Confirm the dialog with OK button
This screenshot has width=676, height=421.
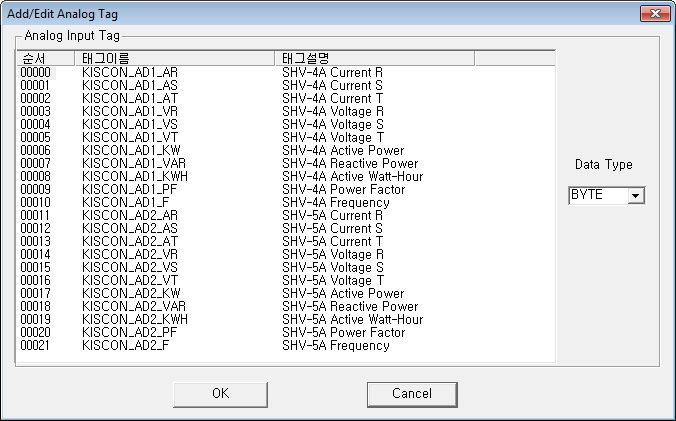tap(220, 394)
